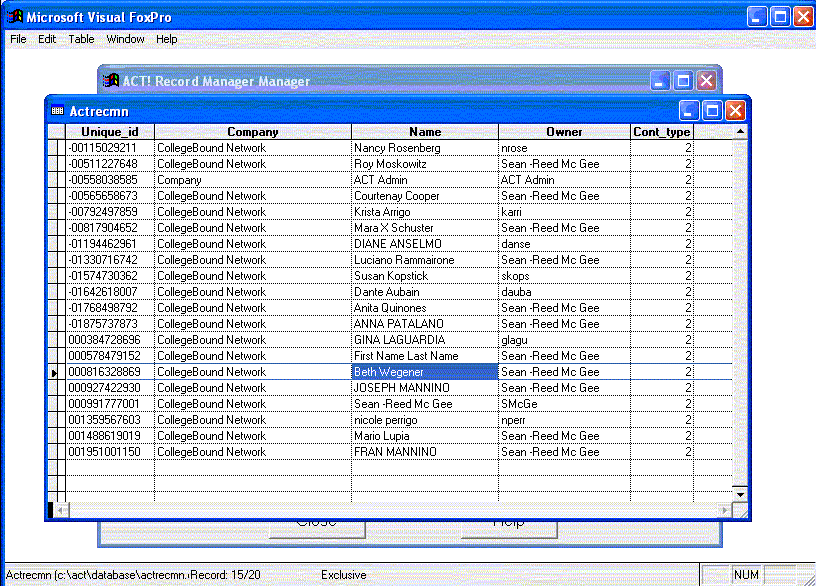Image resolution: width=816 pixels, height=586 pixels.
Task: Select the Susan Kopstick name cell
Action: tap(425, 276)
